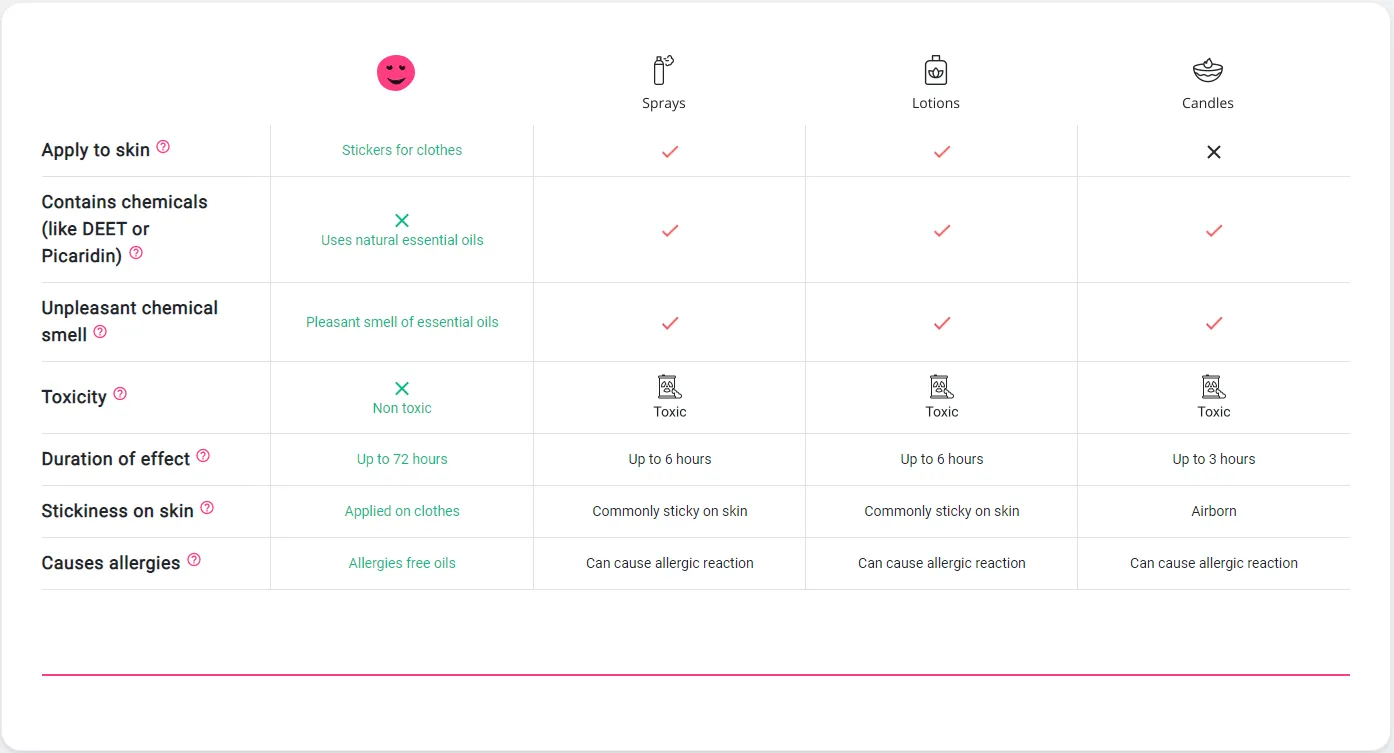Click Sprays checkmark in Apply to skin row
The height and width of the screenshot is (753, 1394).
[x=670, y=152]
